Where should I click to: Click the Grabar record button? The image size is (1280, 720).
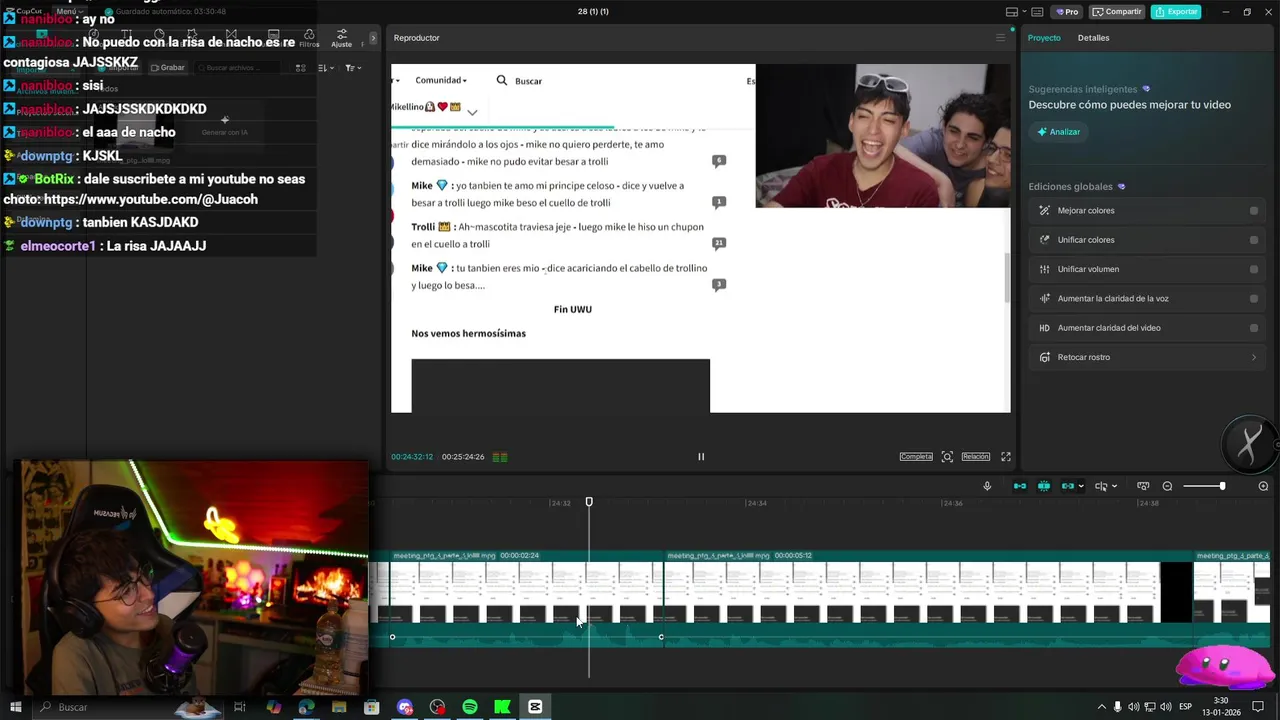[x=167, y=68]
